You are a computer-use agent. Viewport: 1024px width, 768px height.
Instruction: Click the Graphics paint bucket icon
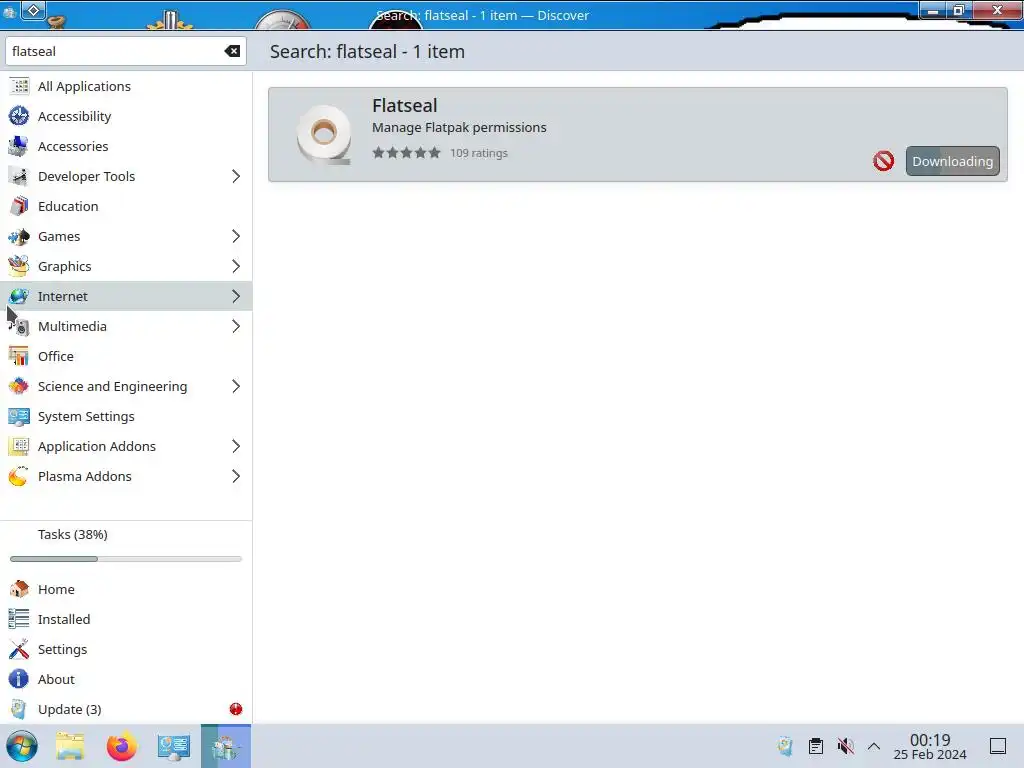coord(19,266)
